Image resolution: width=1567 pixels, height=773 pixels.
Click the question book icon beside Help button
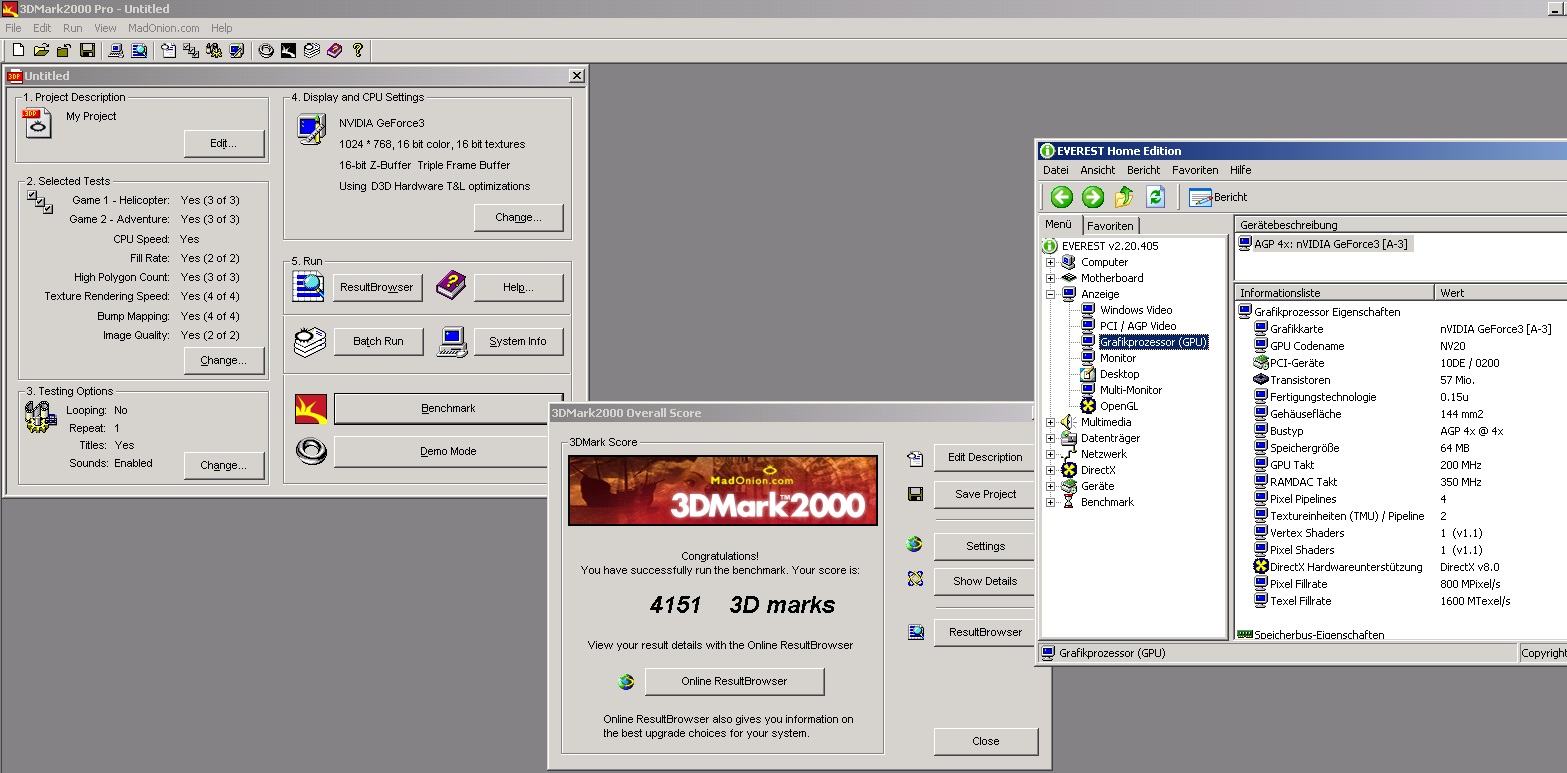click(x=451, y=287)
